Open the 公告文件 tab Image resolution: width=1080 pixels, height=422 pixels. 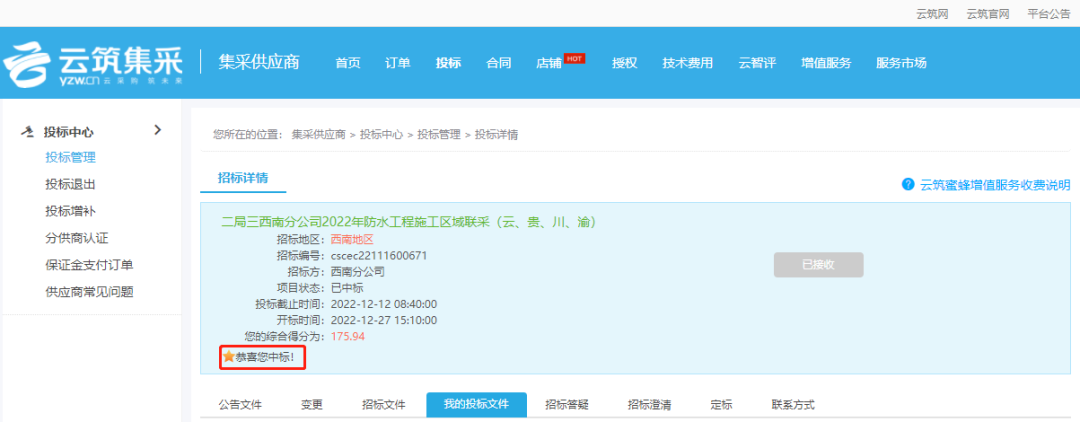240,405
